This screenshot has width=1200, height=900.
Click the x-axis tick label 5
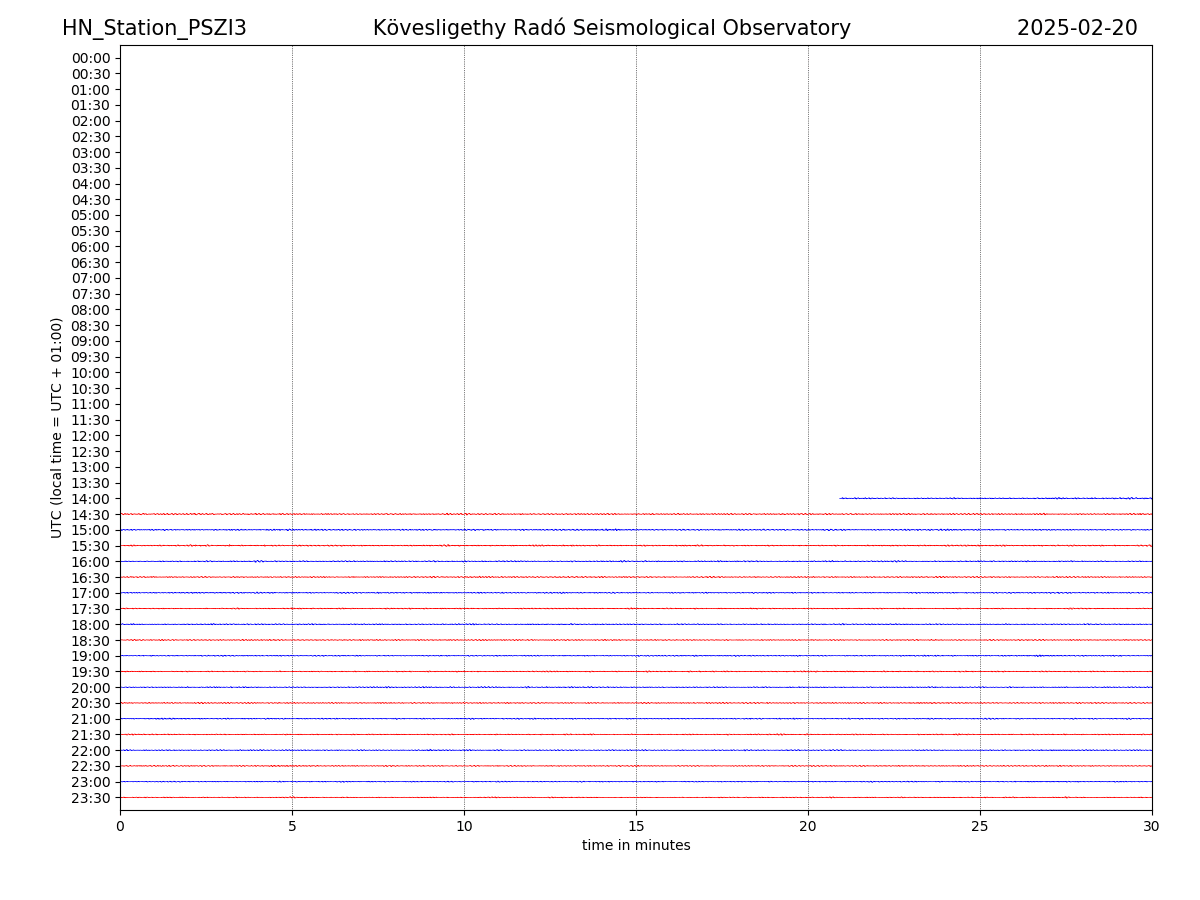[x=292, y=826]
